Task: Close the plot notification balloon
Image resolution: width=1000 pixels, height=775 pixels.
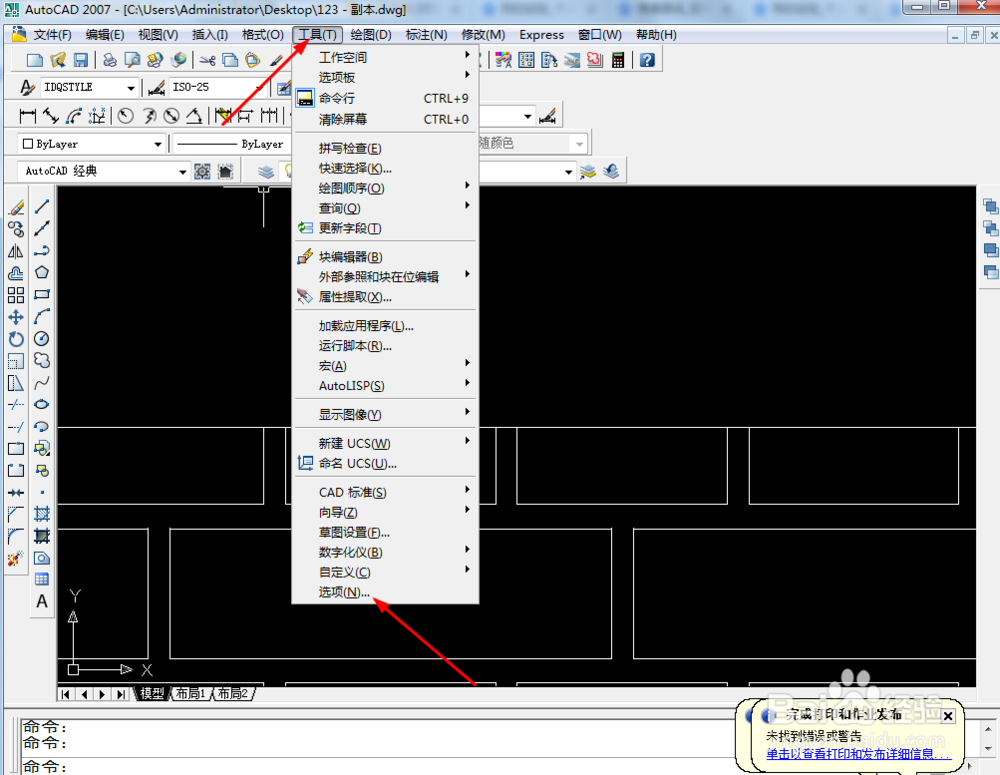Action: tap(948, 716)
